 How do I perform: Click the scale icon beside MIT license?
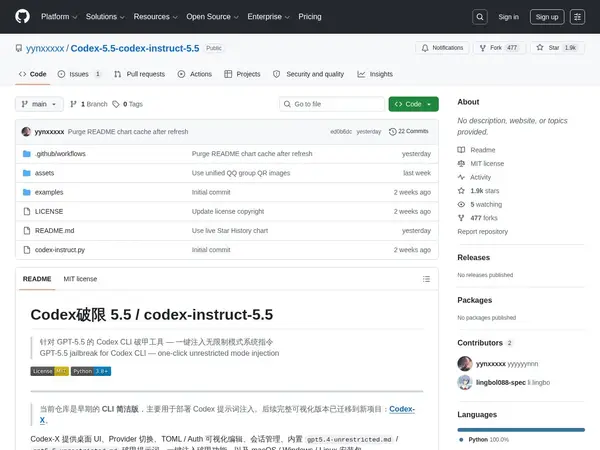click(461, 163)
